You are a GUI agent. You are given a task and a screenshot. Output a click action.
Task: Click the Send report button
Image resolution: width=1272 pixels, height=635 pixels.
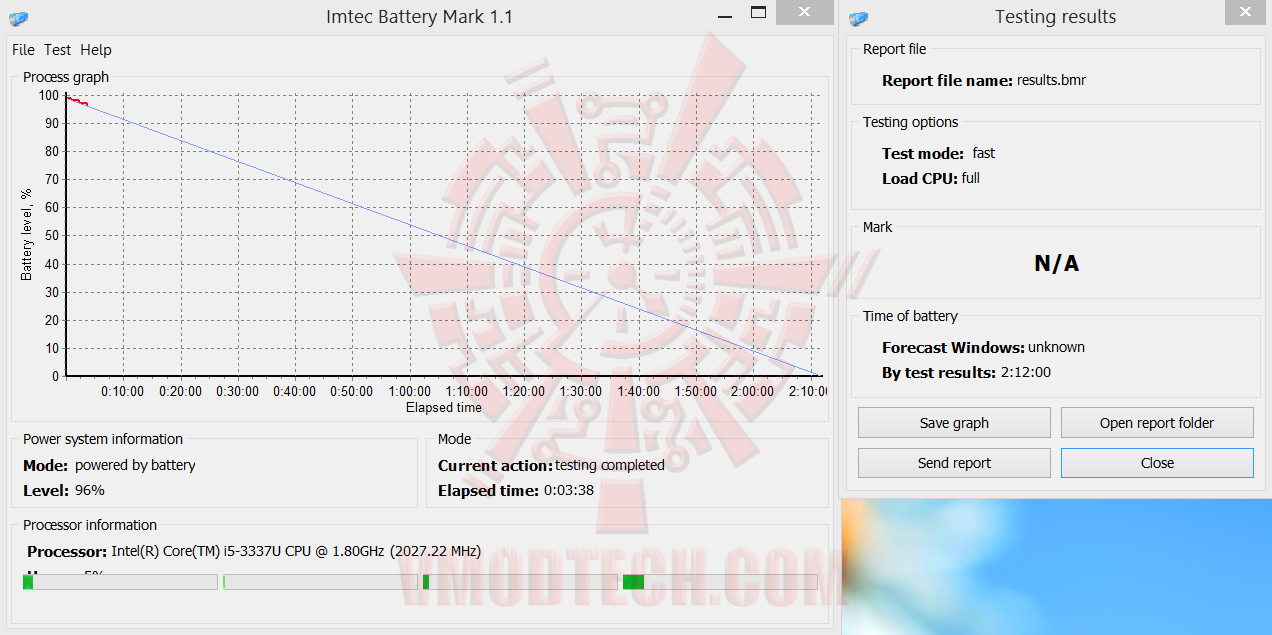pyautogui.click(x=954, y=463)
